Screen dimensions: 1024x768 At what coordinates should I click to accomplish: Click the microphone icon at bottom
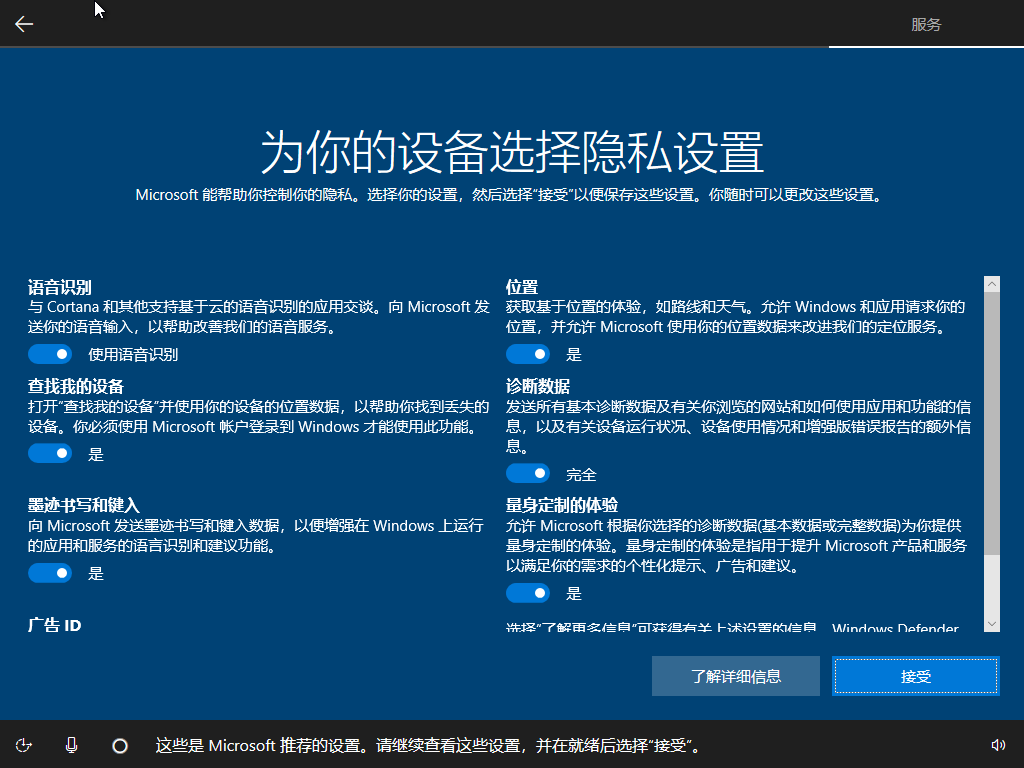tap(71, 745)
